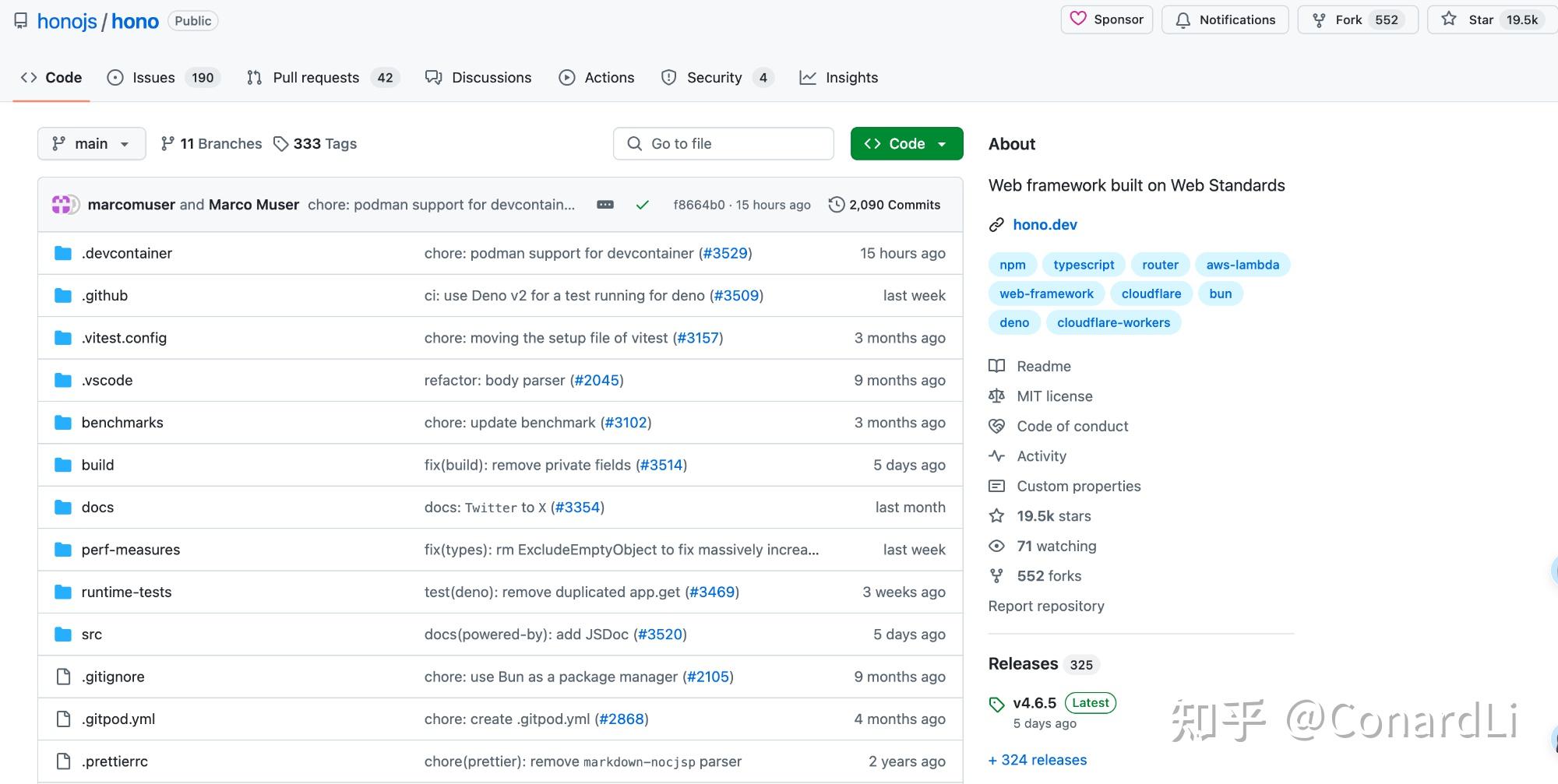Image resolution: width=1558 pixels, height=784 pixels.
Task: Open the 2,090 Commits history link
Action: (x=884, y=205)
